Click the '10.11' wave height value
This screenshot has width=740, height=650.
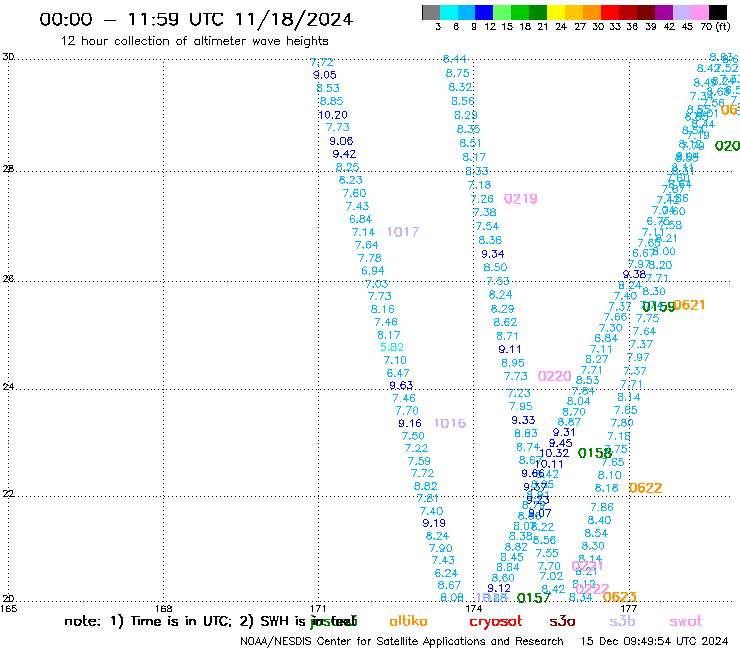coord(549,464)
